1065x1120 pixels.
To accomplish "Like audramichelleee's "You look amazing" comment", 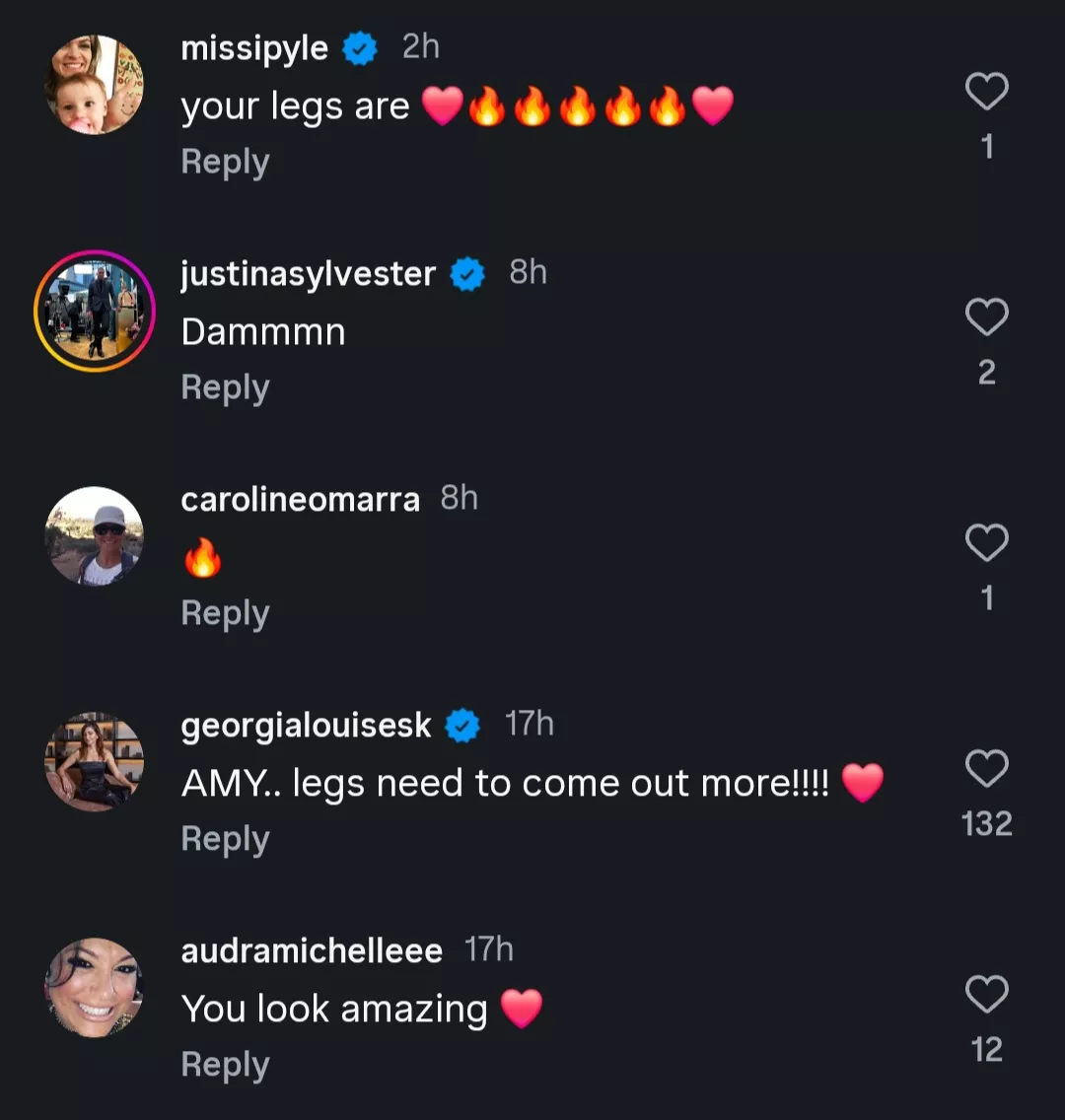I will (x=986, y=994).
